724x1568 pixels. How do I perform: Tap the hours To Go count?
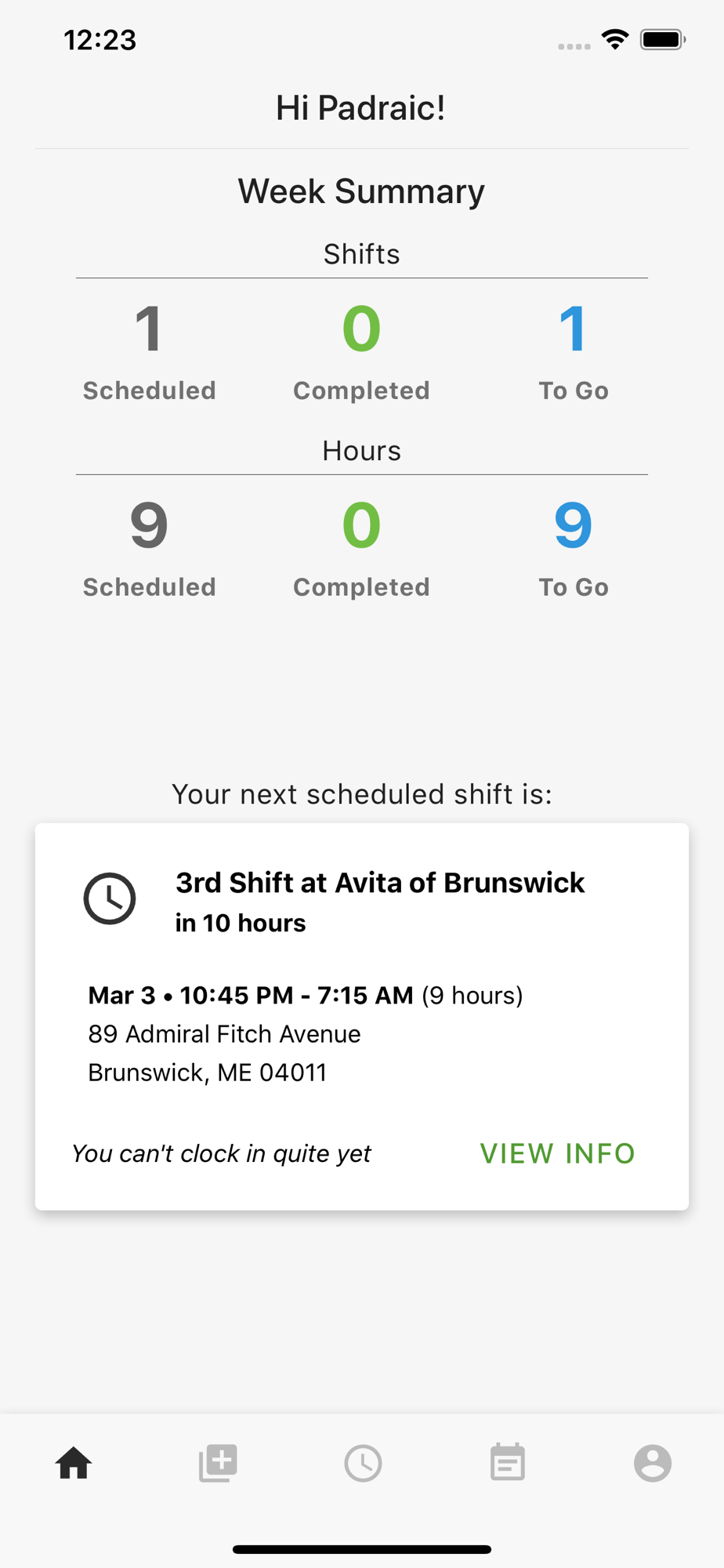click(573, 525)
